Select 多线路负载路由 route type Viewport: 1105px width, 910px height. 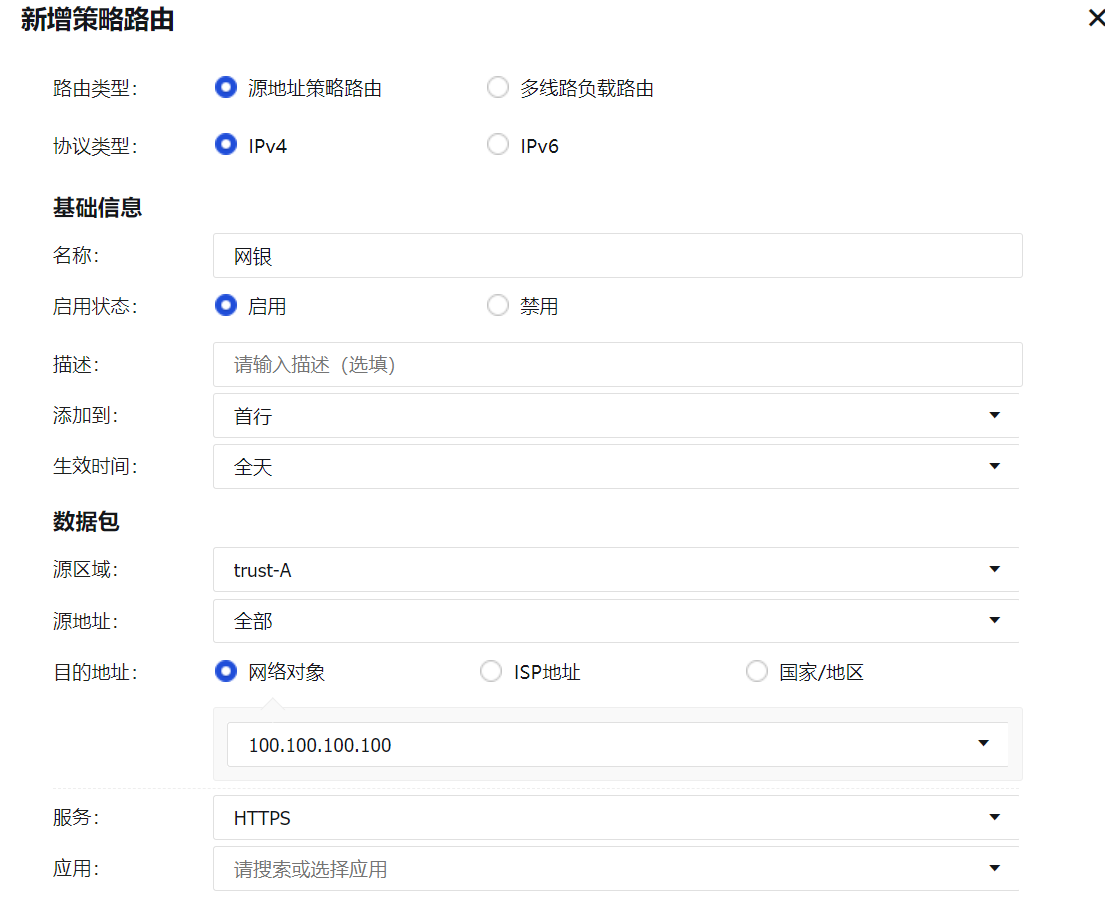[497, 88]
